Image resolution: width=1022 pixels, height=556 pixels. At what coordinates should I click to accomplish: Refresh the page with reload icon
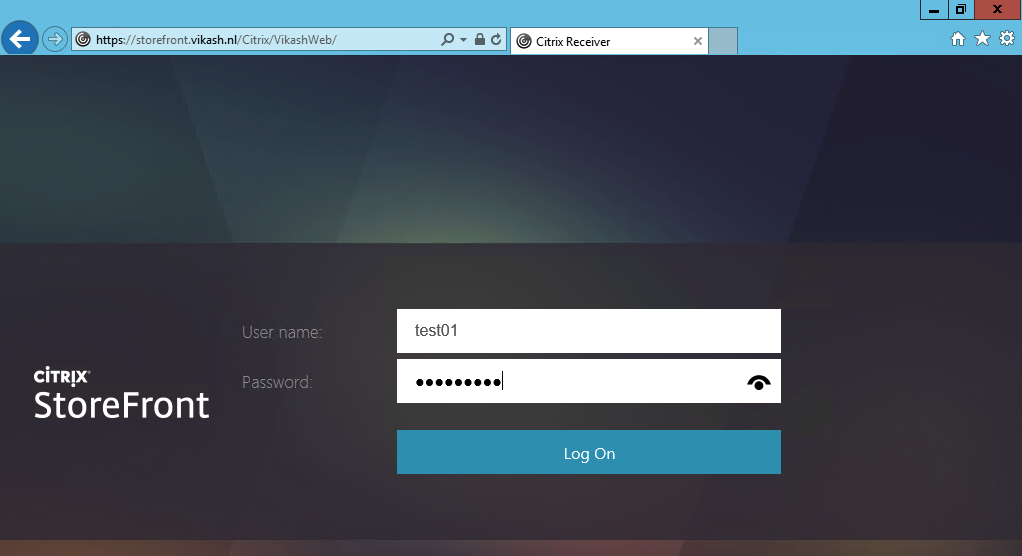click(x=496, y=39)
